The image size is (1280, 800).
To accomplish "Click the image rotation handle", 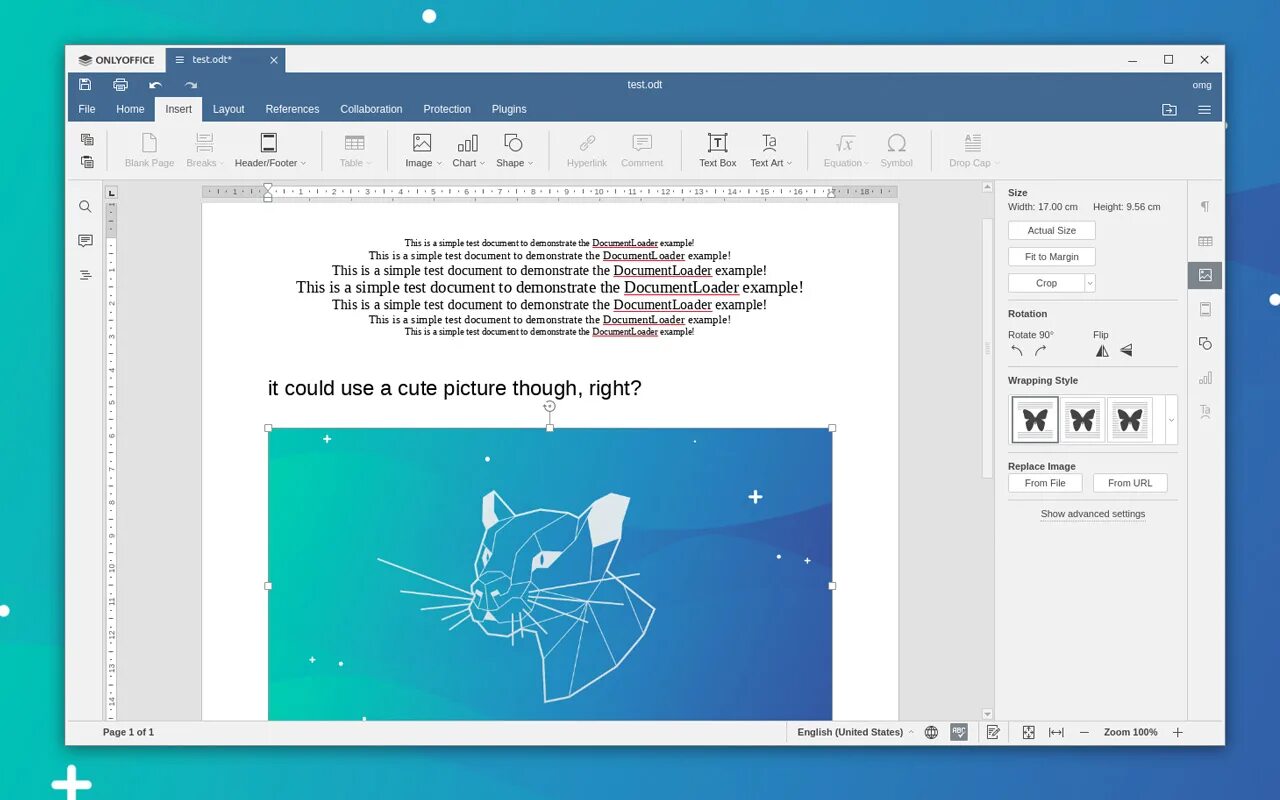I will point(549,406).
